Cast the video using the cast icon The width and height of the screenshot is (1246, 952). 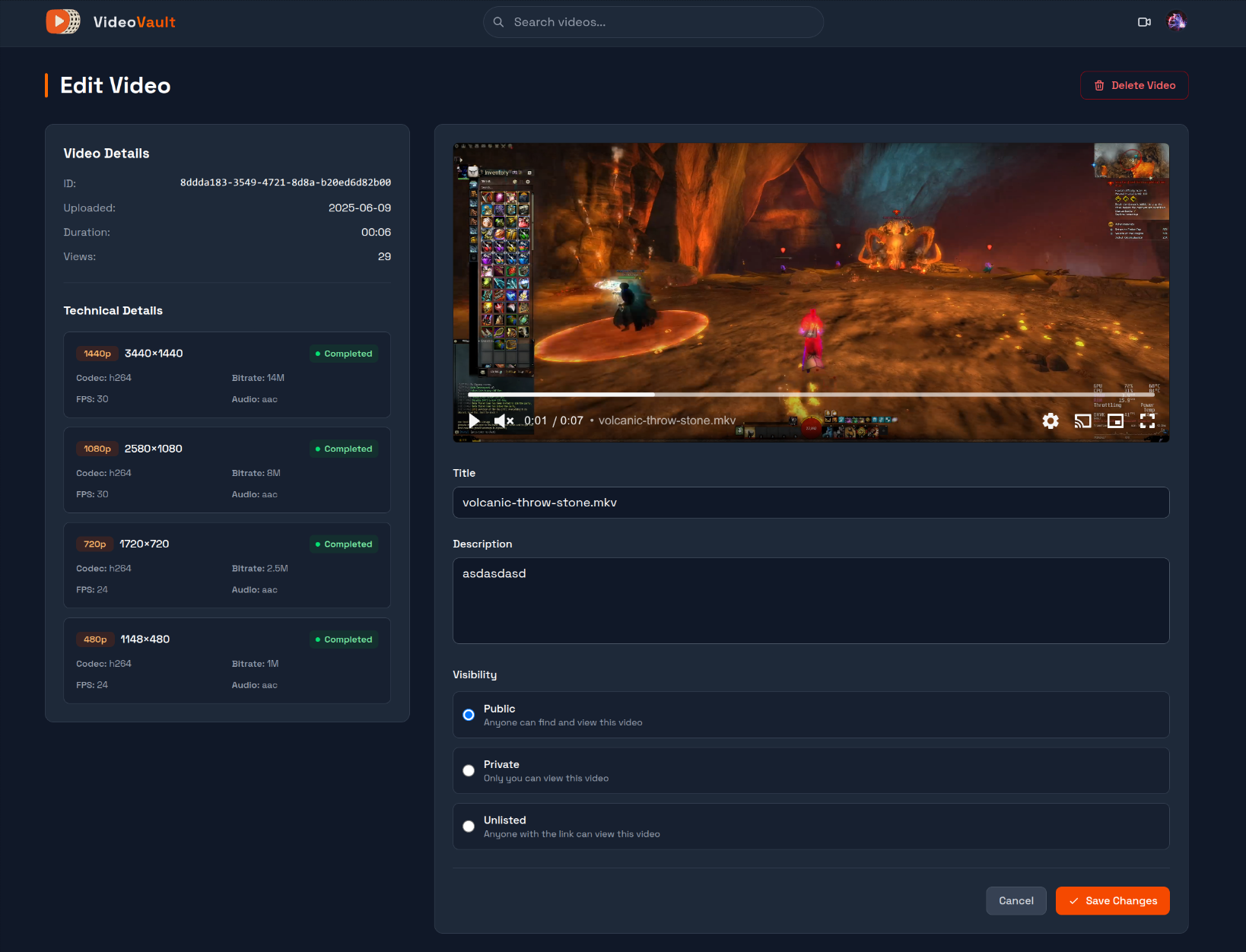[x=1082, y=420]
